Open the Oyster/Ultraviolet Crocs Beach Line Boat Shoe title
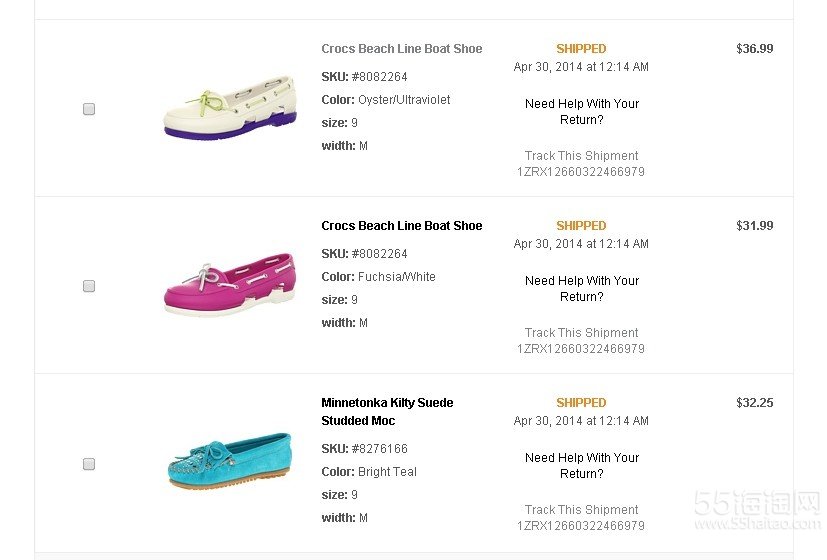This screenshot has width=827, height=560. [x=401, y=49]
